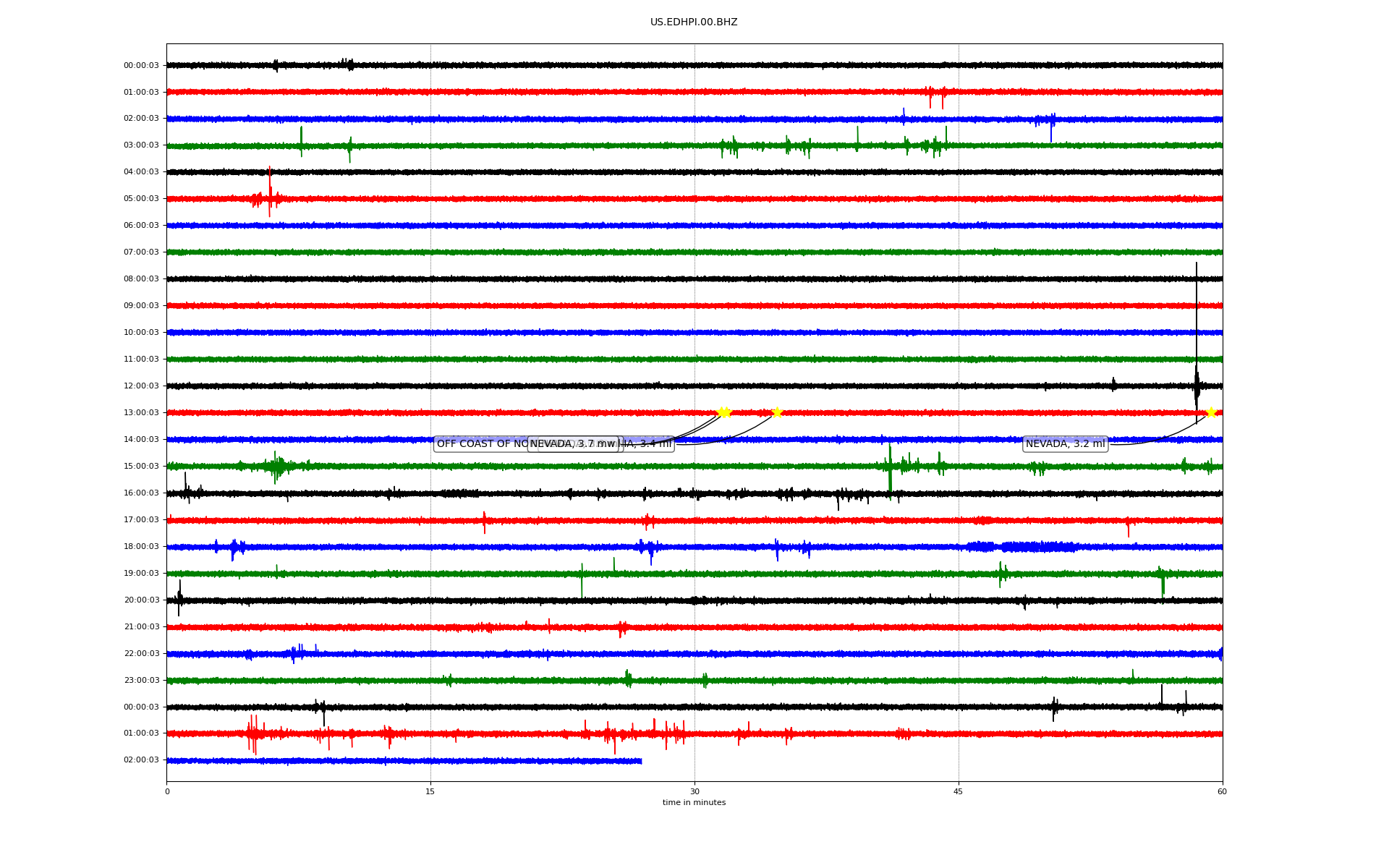Click the 13:00:03 row label
This screenshot has width=1389, height=868.
pyautogui.click(x=141, y=413)
